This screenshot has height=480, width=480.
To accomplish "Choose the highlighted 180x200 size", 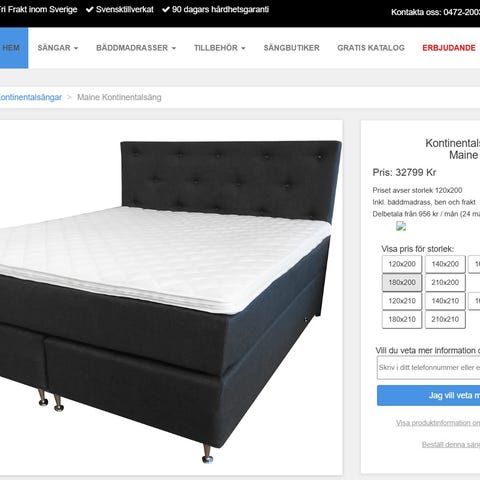I will 402,282.
